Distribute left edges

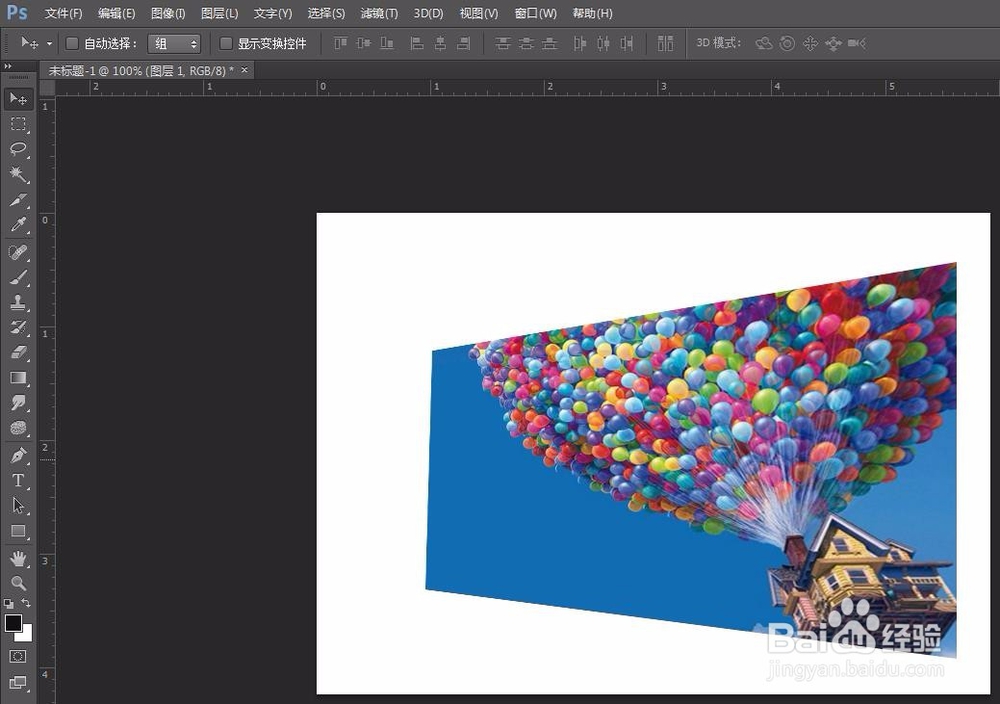[580, 43]
